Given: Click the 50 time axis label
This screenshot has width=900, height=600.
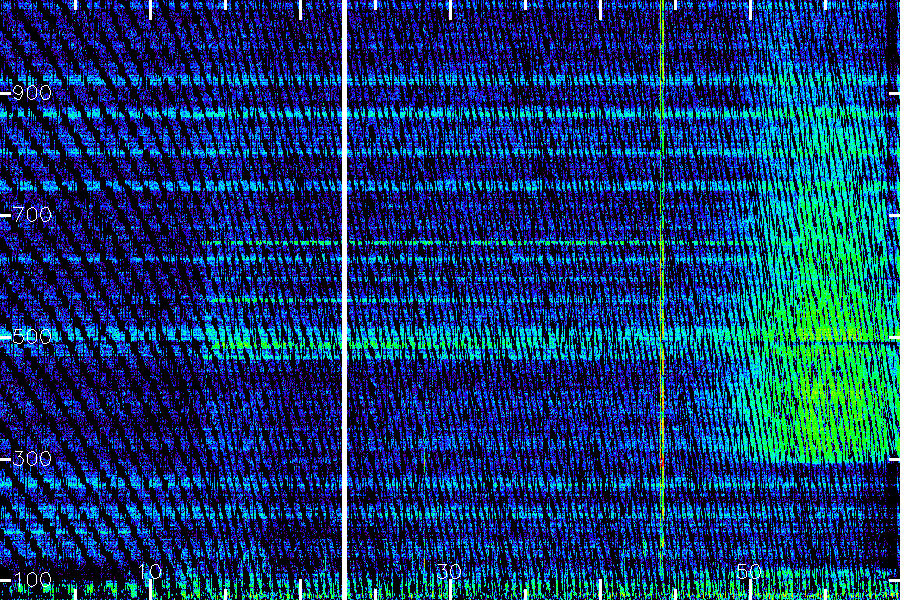Looking at the screenshot, I should click(749, 571).
